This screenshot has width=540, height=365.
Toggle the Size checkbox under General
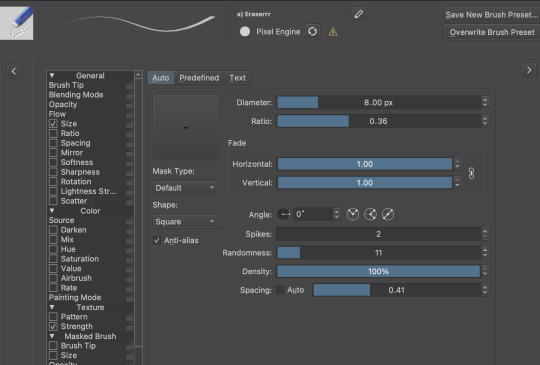tap(53, 124)
